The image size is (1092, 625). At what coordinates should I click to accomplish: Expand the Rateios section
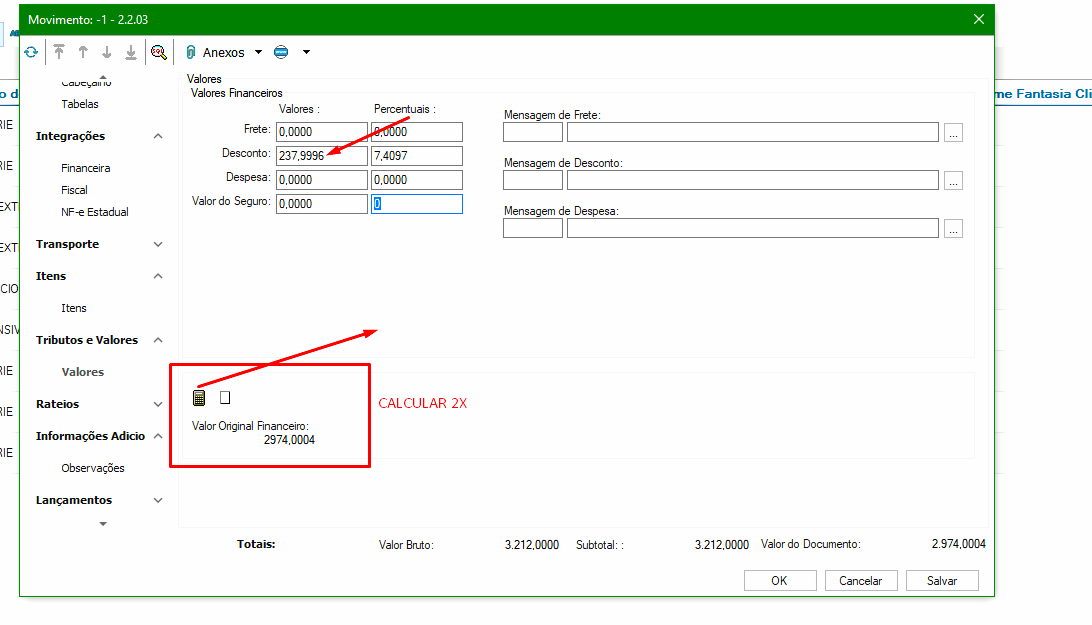point(158,404)
